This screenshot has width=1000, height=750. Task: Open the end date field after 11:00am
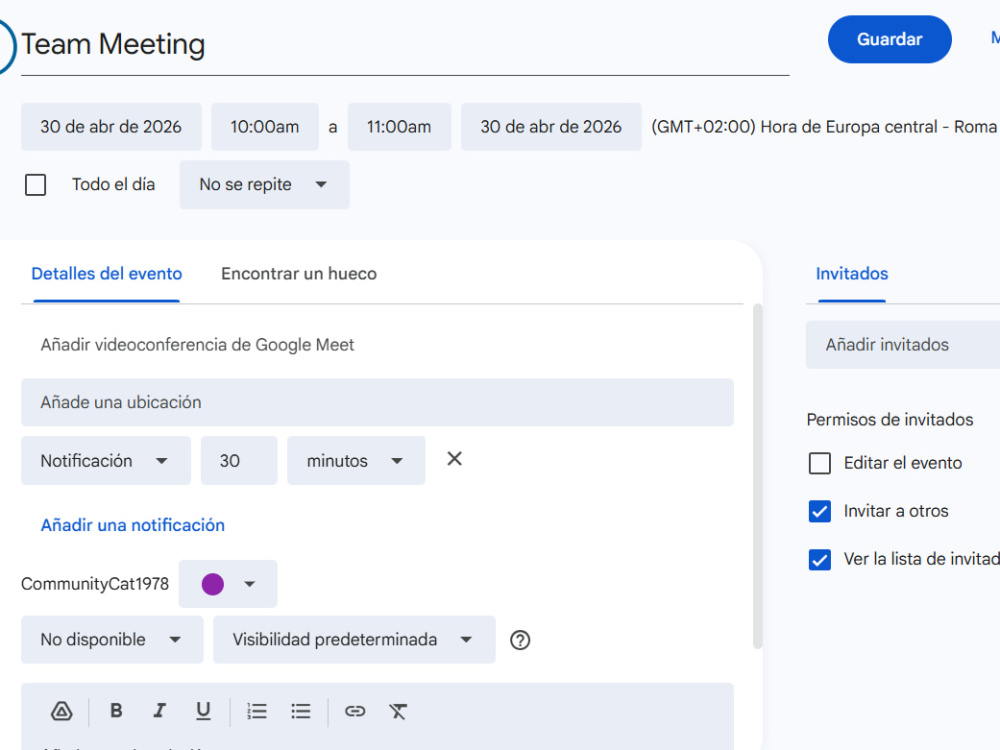point(551,127)
